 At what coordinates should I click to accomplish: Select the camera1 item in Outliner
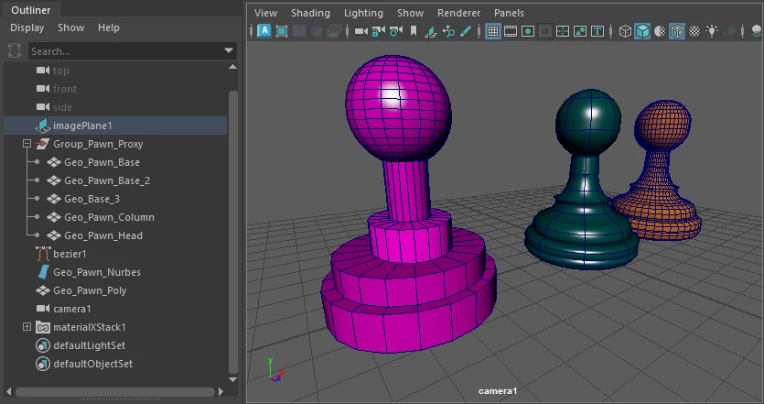(x=72, y=309)
